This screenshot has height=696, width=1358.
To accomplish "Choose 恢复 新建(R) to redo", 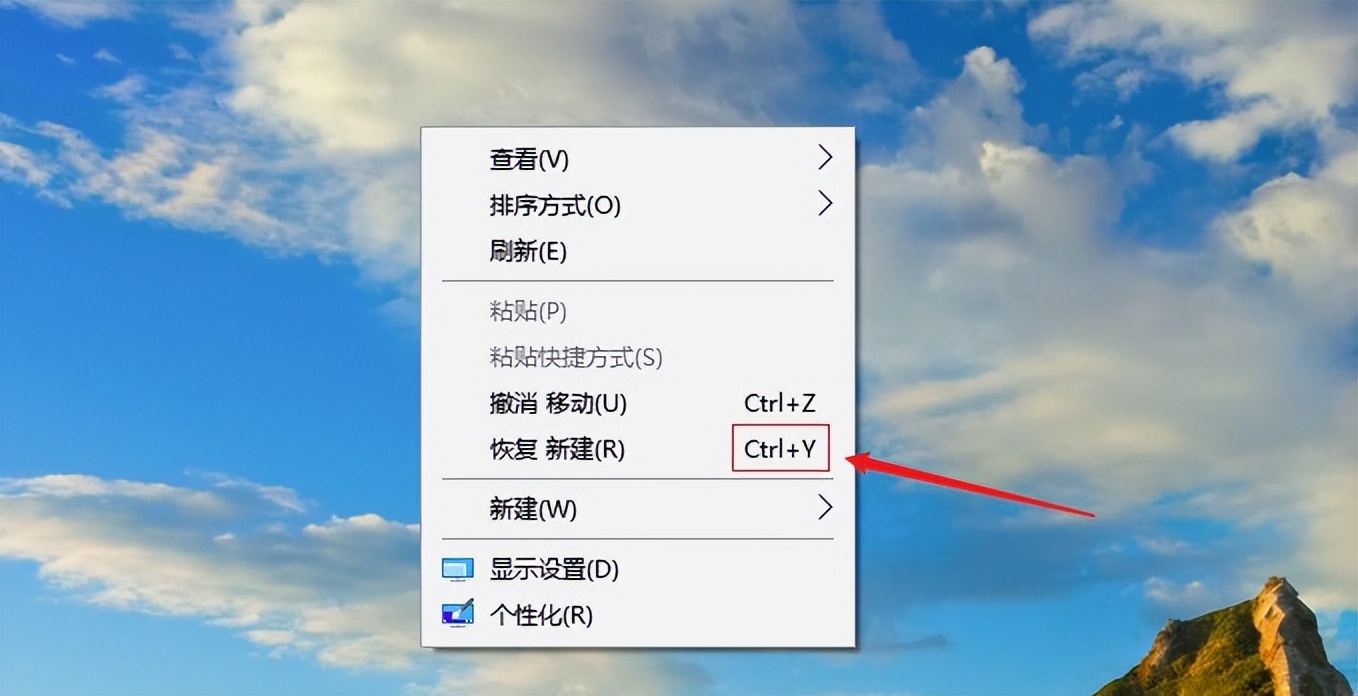I will click(x=557, y=449).
